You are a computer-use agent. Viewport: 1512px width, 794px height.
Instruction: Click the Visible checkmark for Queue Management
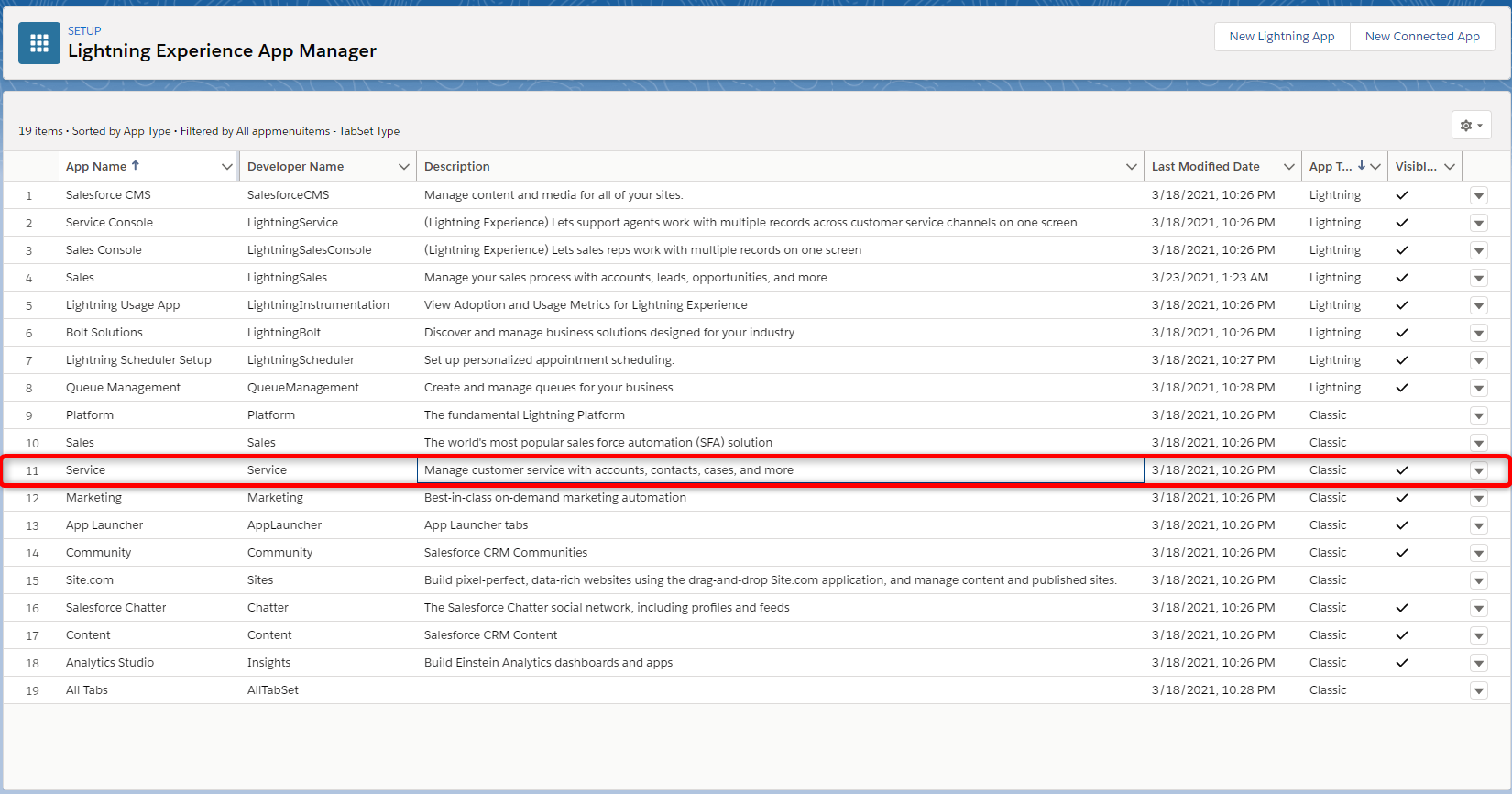1402,388
